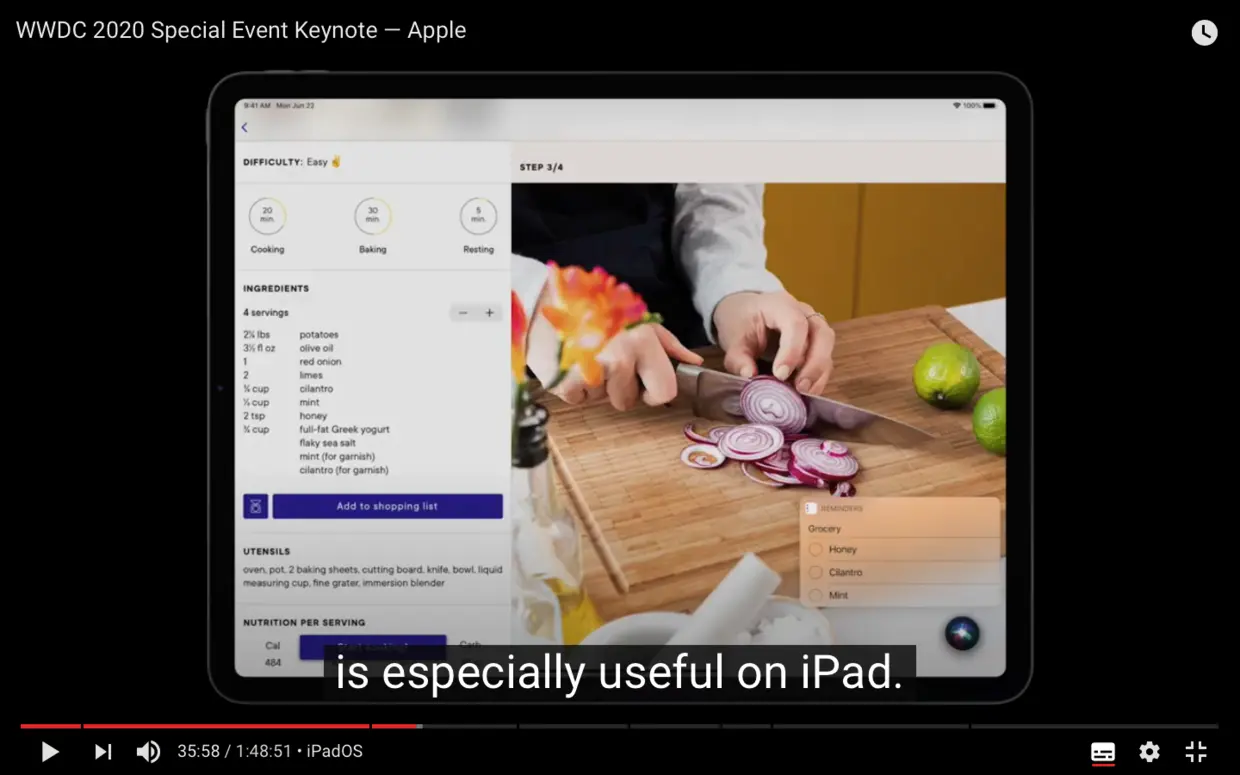Check off Mint in the Reminders widget

817,594
